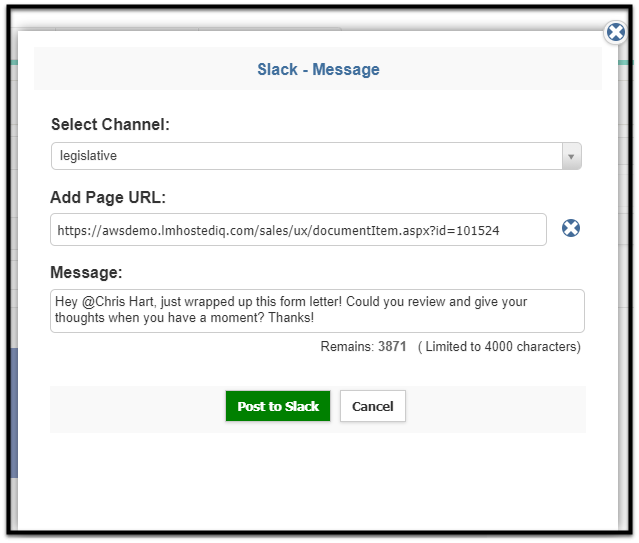Screen dimensions: 639x543
Task: Click the Remains: 3871 counter text
Action: [364, 347]
